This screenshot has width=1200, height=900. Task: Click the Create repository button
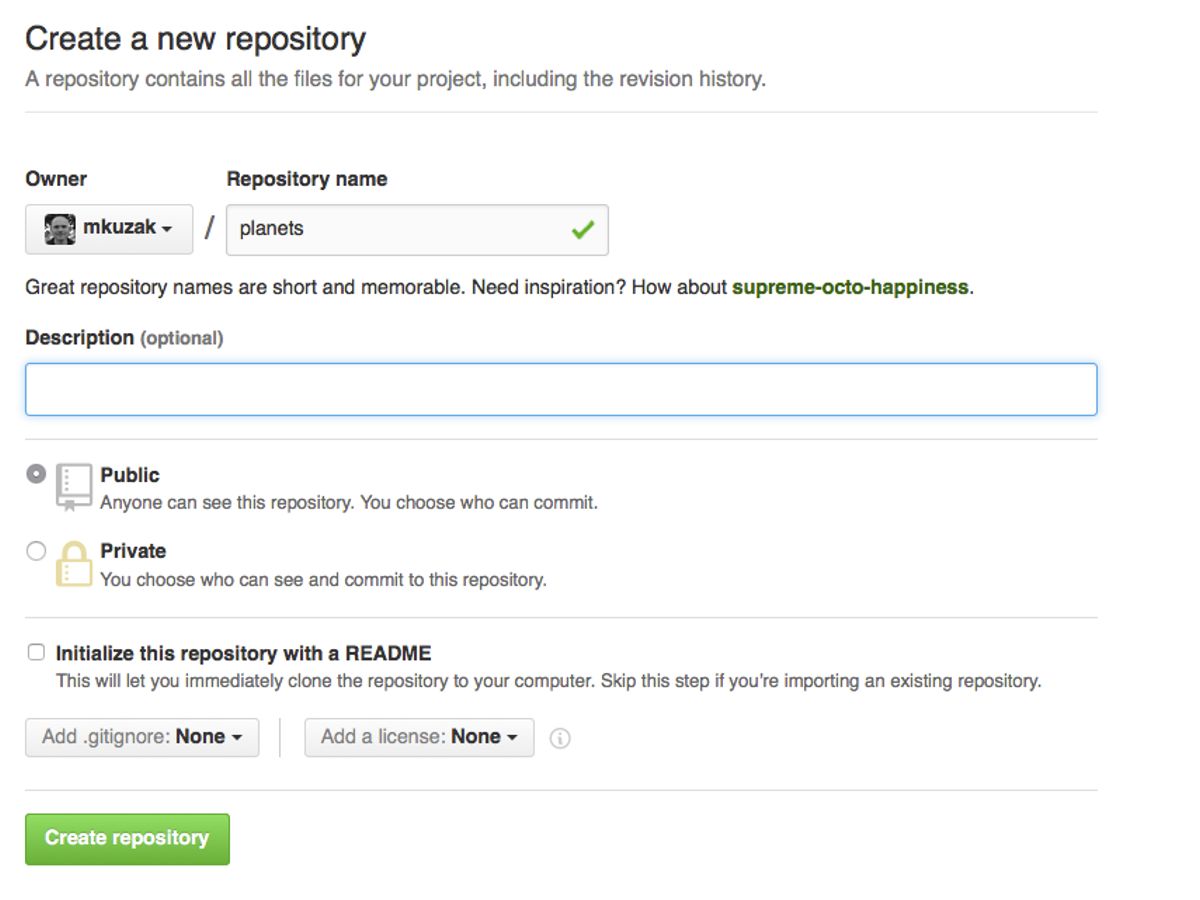(x=127, y=838)
